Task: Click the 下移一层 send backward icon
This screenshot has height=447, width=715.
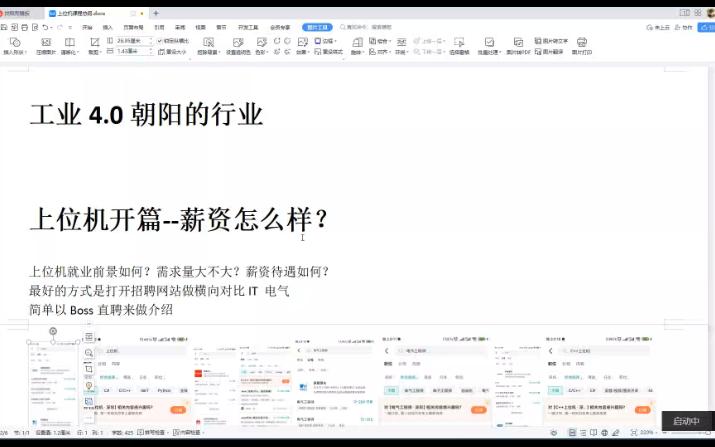Action: pyautogui.click(x=428, y=52)
